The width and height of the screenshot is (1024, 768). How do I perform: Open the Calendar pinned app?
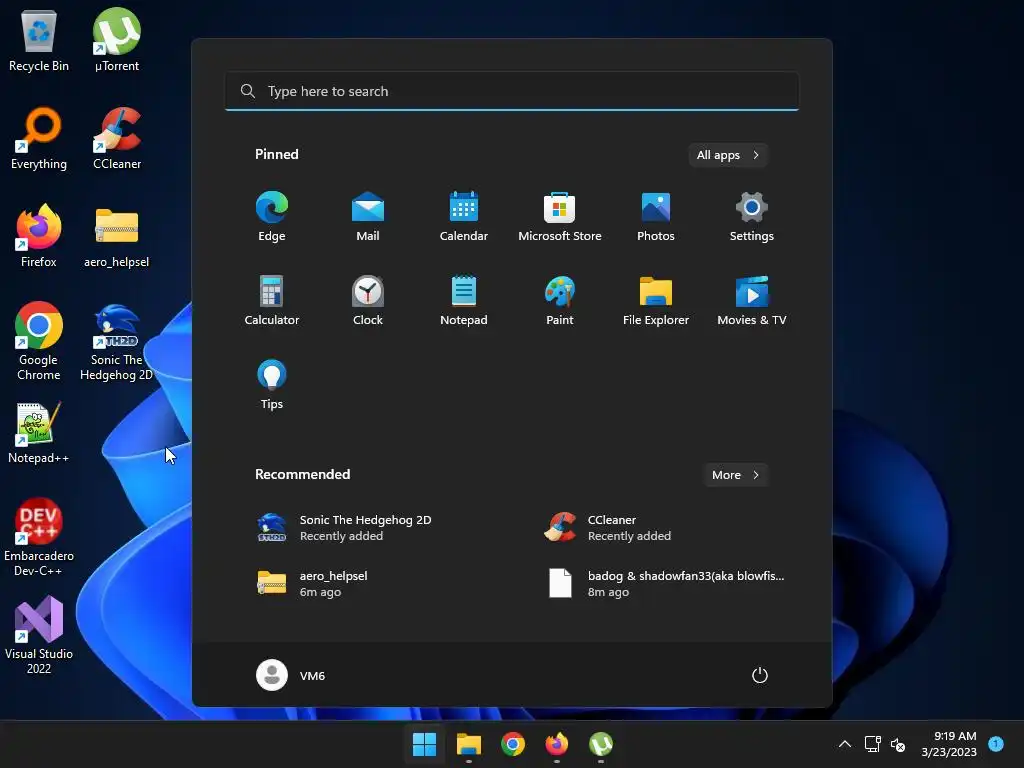click(464, 216)
